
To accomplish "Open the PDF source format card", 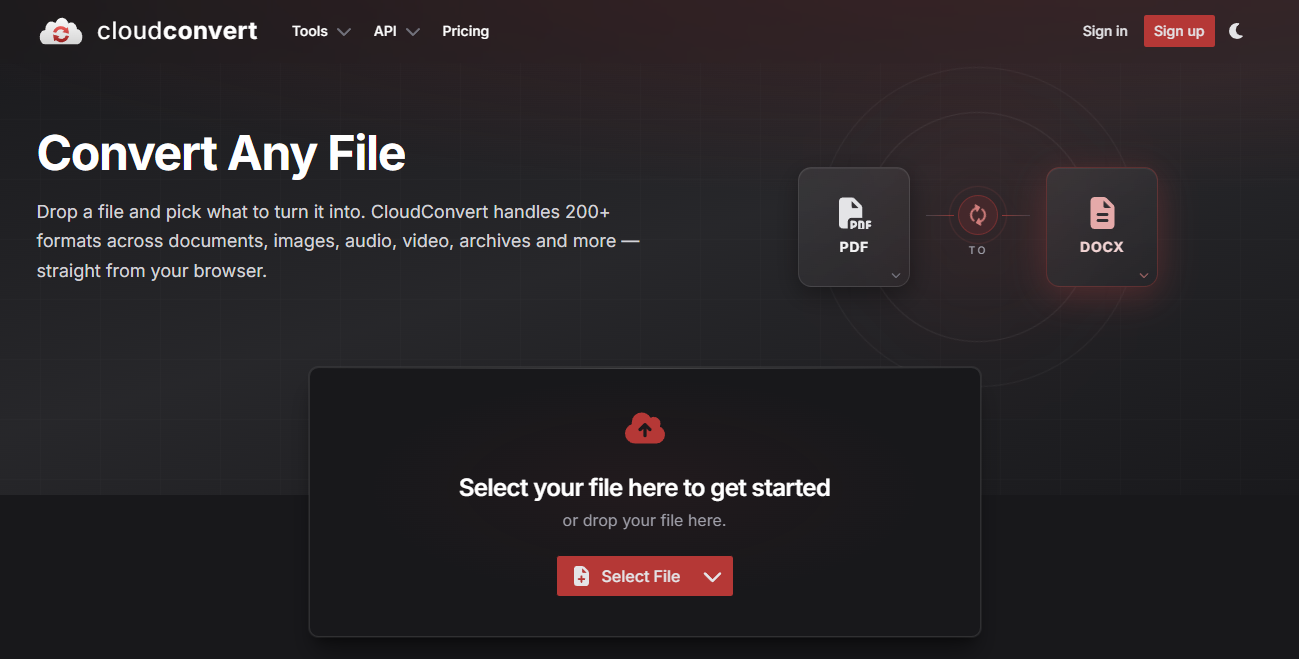I will tap(854, 227).
